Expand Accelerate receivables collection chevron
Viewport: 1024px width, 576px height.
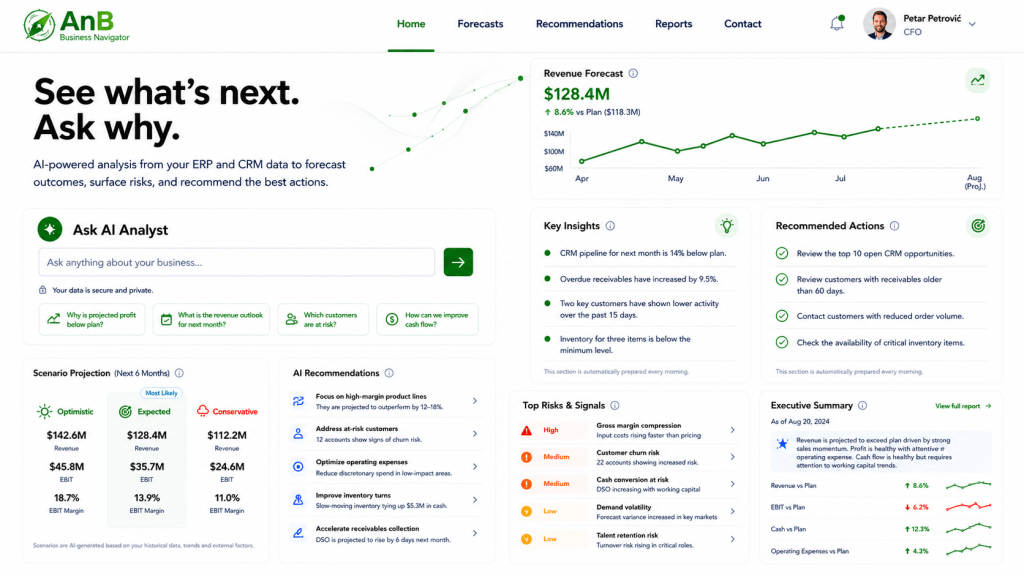(x=475, y=534)
